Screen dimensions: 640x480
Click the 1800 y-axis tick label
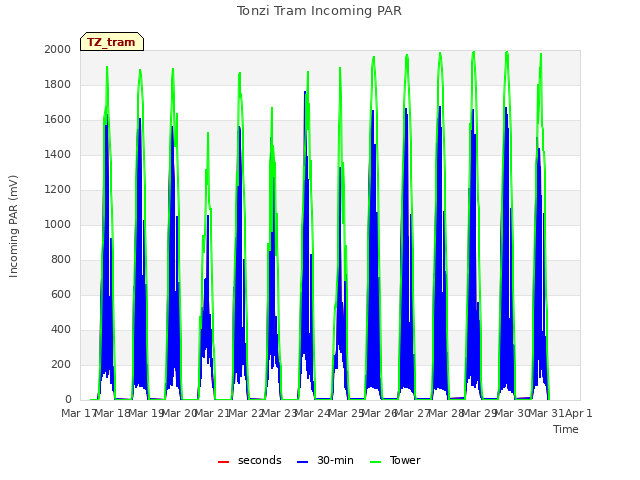pos(58,84)
